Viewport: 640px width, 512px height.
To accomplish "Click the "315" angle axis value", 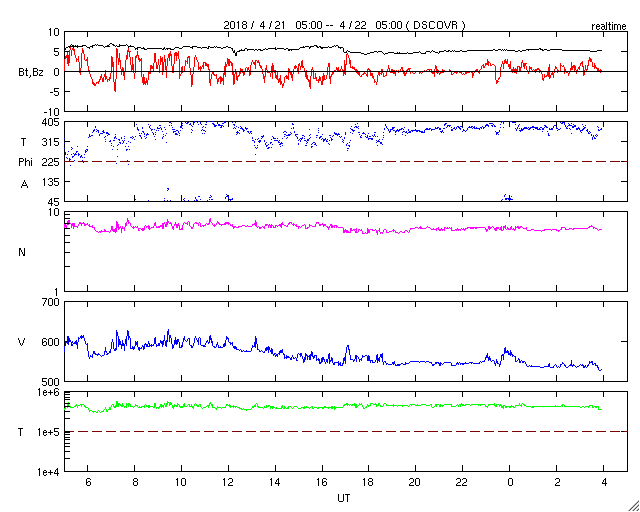I will 52,142.
